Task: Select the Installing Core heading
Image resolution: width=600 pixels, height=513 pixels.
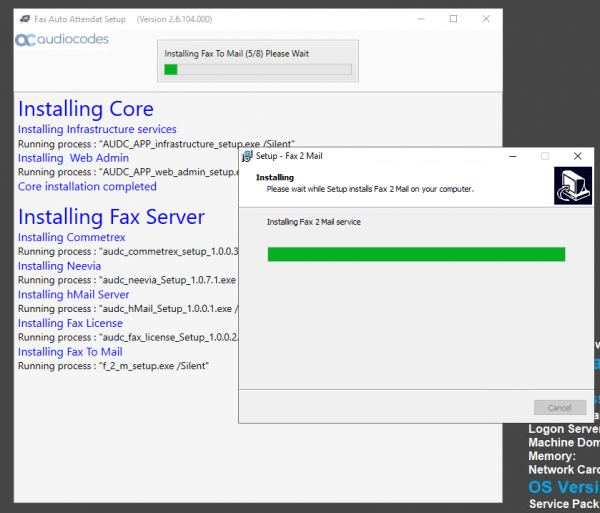Action: (x=86, y=109)
